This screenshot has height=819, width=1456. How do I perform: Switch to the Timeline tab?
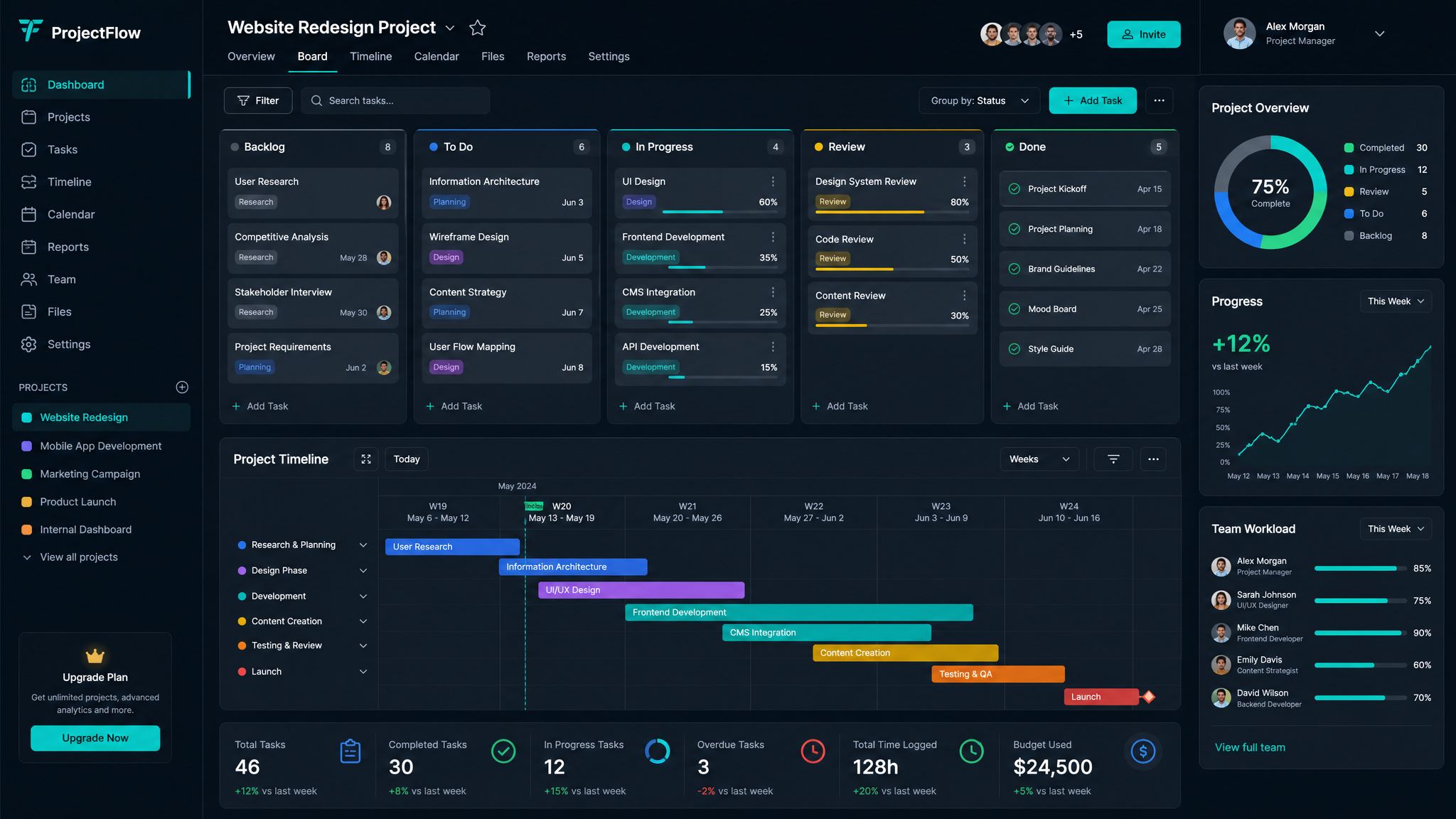(x=370, y=56)
